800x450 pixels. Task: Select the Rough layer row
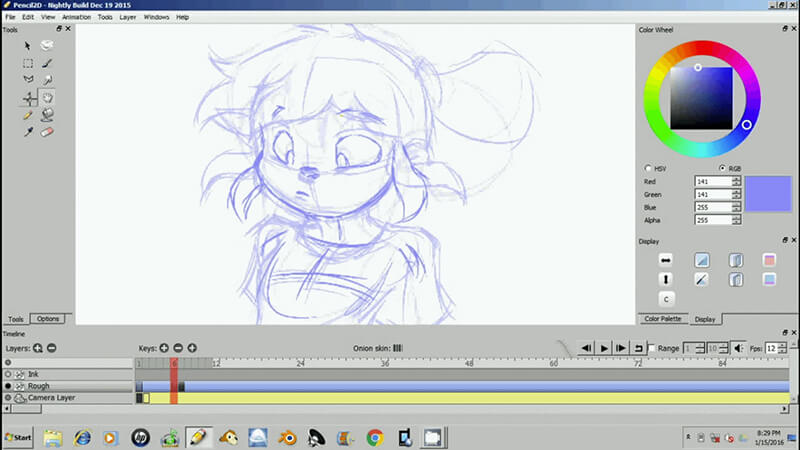(67, 386)
